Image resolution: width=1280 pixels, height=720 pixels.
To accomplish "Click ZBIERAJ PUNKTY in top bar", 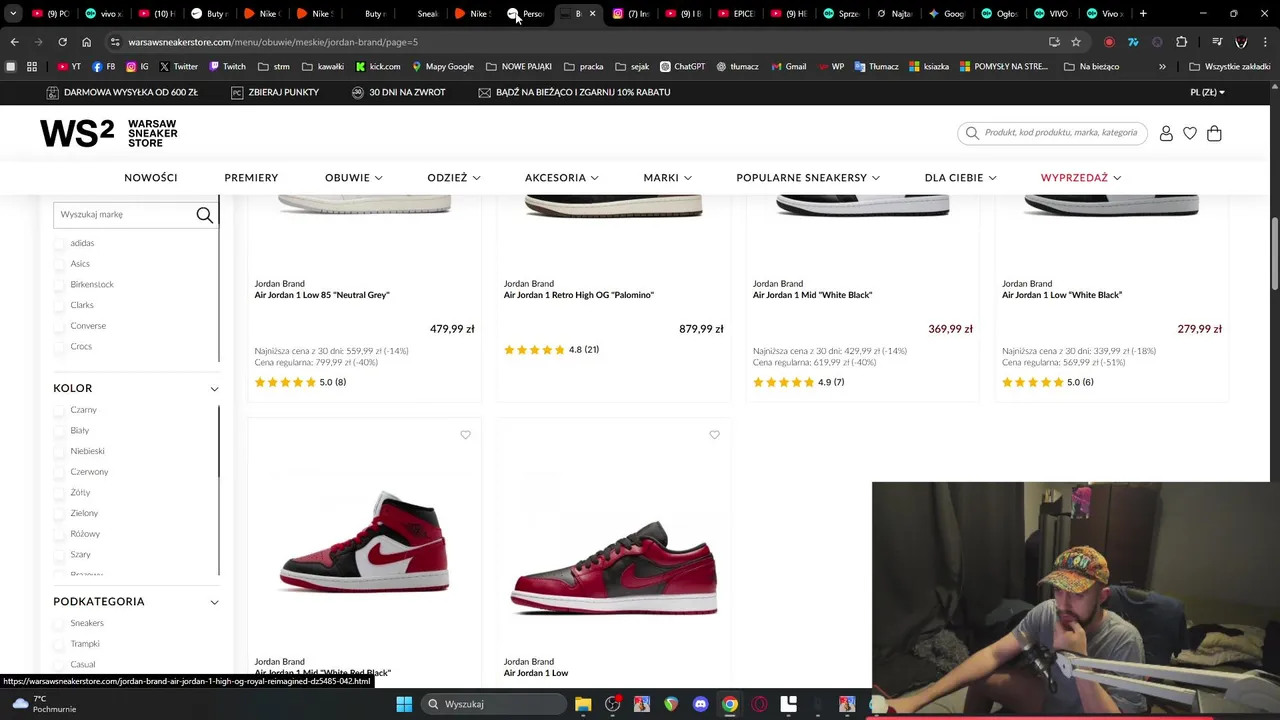I will 275,92.
